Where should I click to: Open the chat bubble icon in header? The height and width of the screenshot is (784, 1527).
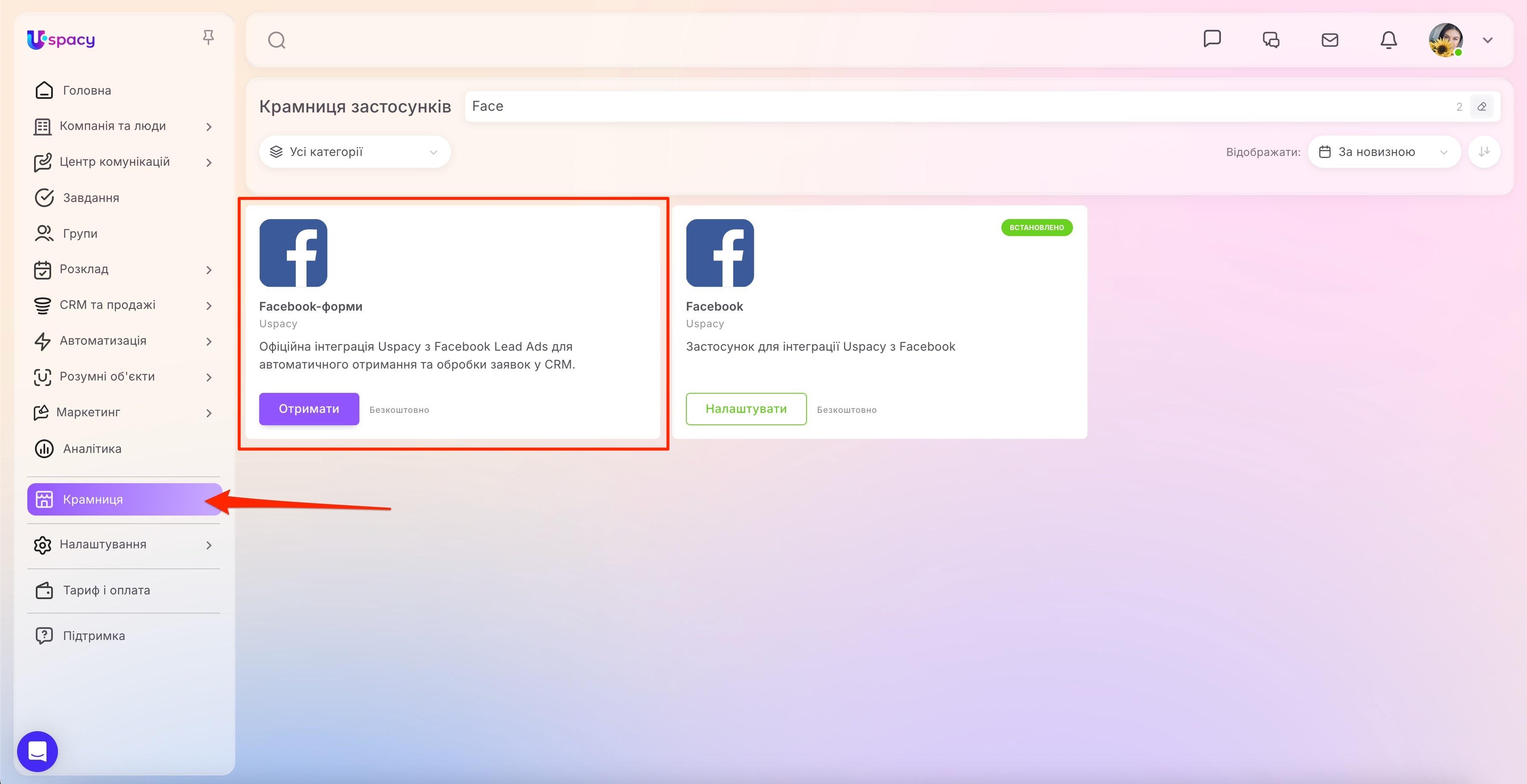click(1212, 39)
